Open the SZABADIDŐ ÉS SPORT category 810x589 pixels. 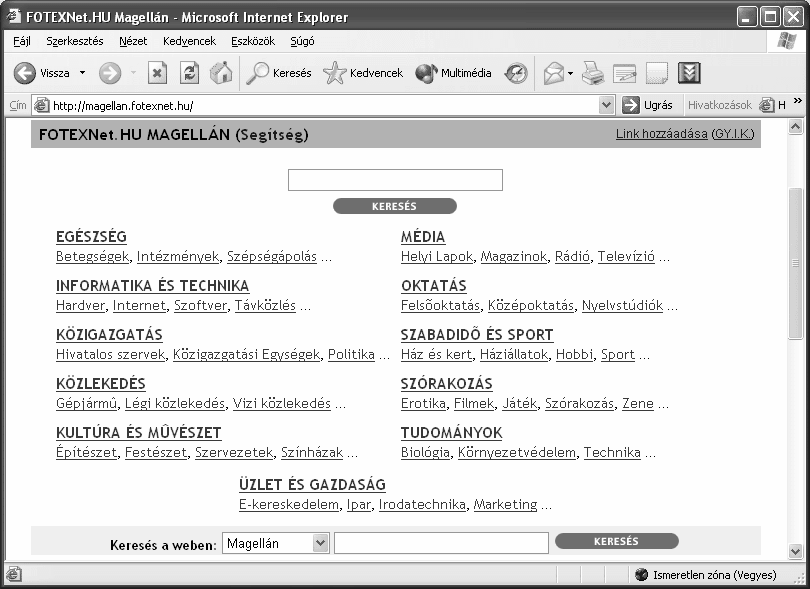[x=477, y=335]
